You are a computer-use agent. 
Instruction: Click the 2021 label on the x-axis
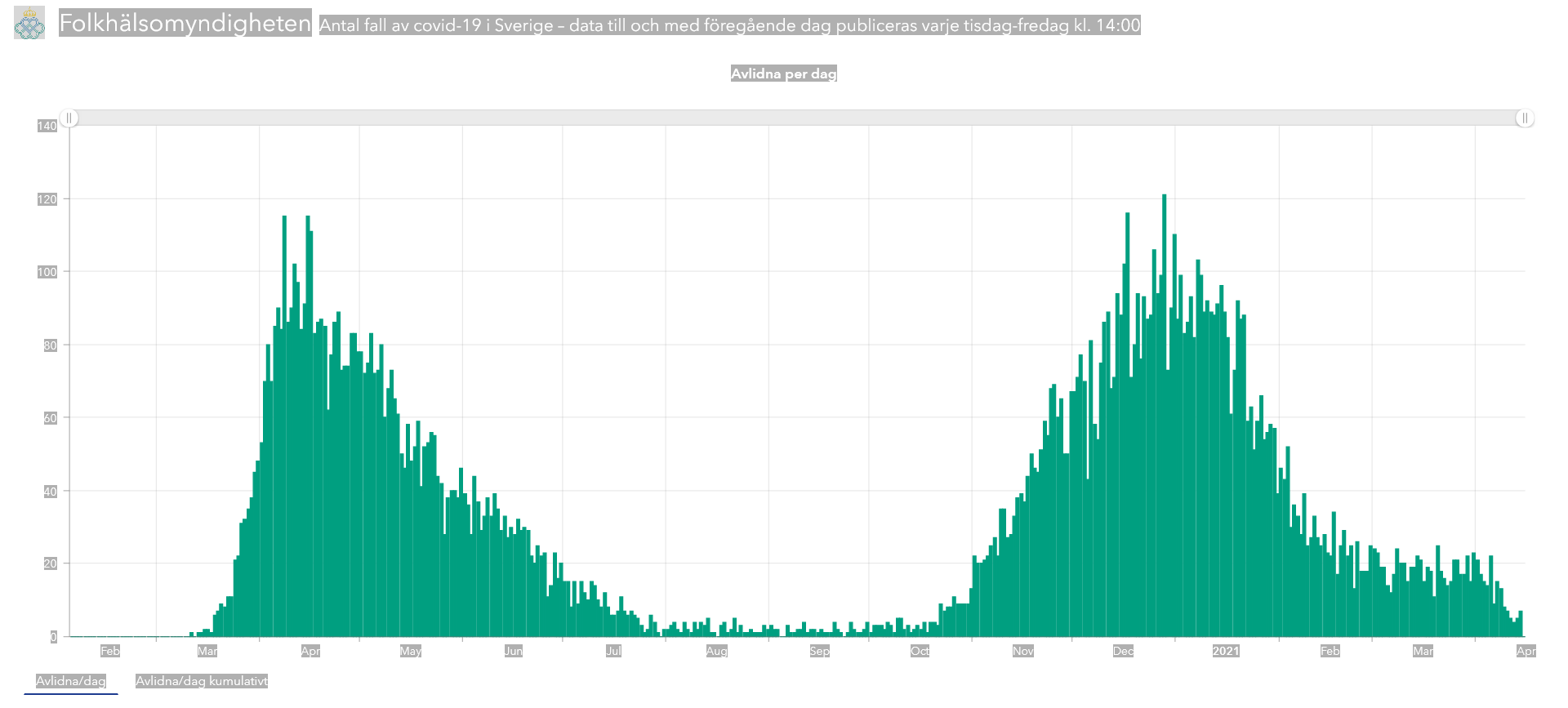pos(1225,651)
